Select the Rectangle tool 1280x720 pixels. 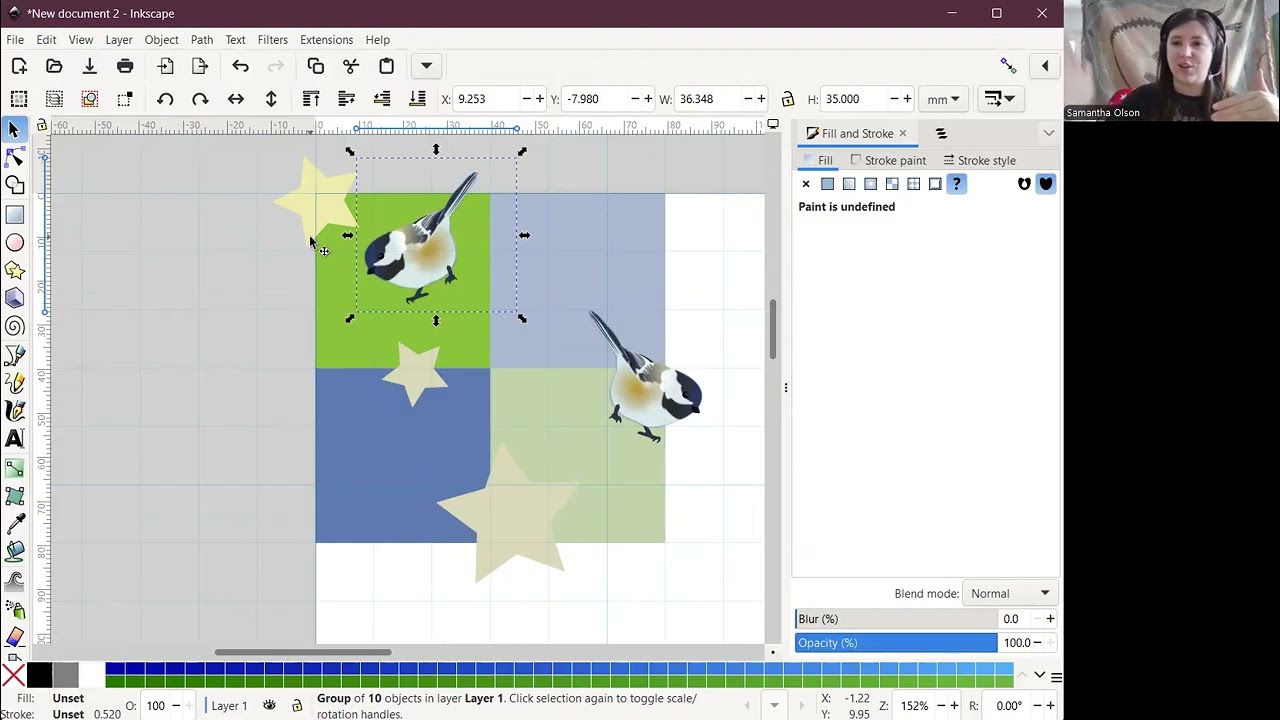pos(14,214)
